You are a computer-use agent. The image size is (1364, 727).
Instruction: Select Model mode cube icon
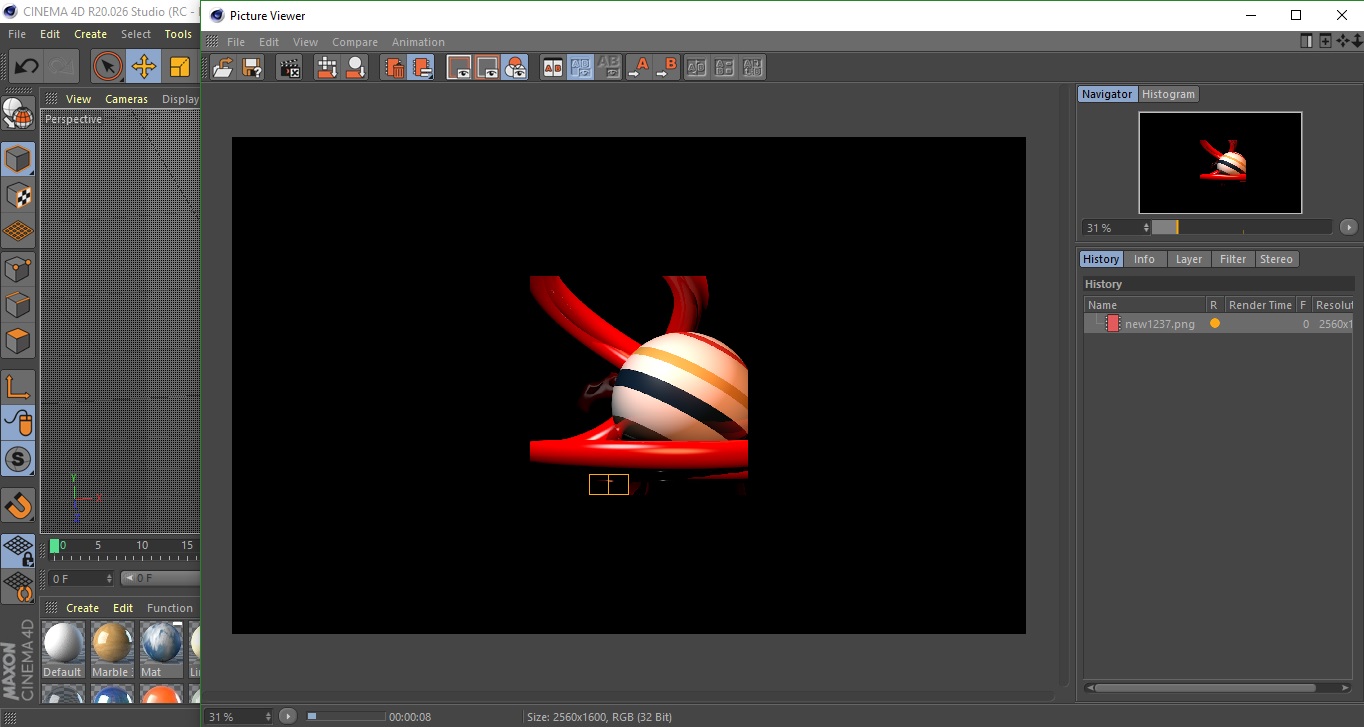18,159
